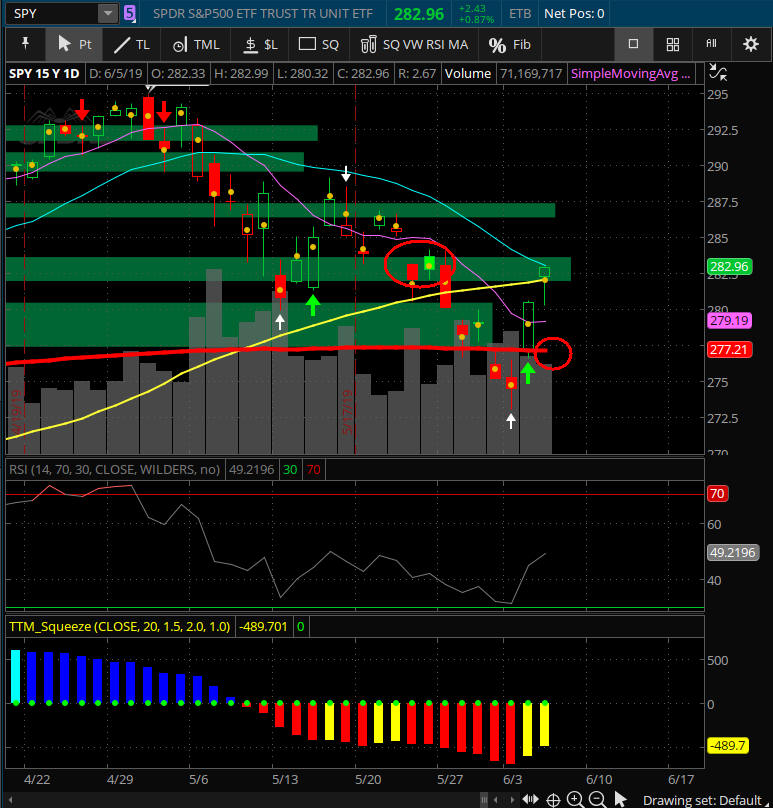Image resolution: width=773 pixels, height=808 pixels.
Task: Click the purple symbol link color box
Action: click(x=130, y=14)
